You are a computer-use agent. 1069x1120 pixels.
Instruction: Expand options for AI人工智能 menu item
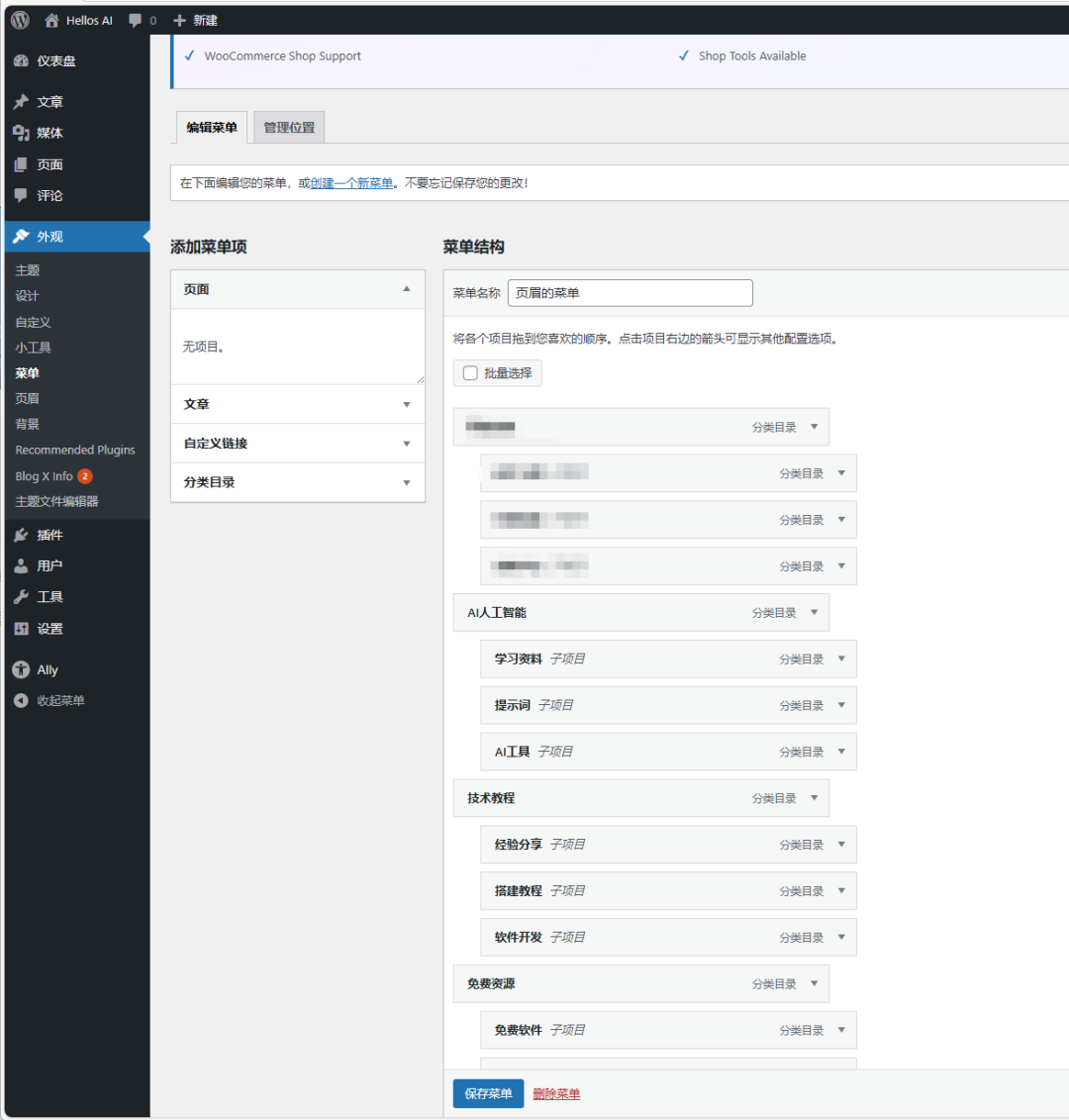(x=814, y=613)
